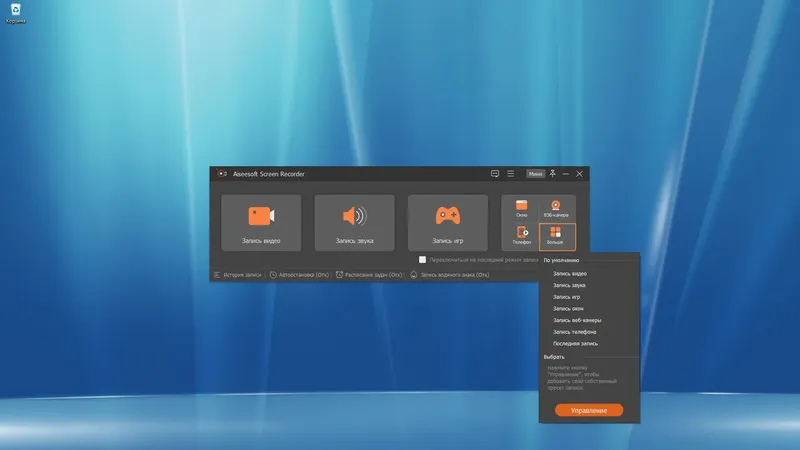800x450 pixels.
Task: Open Расписание задач task schedule
Action: (369, 275)
